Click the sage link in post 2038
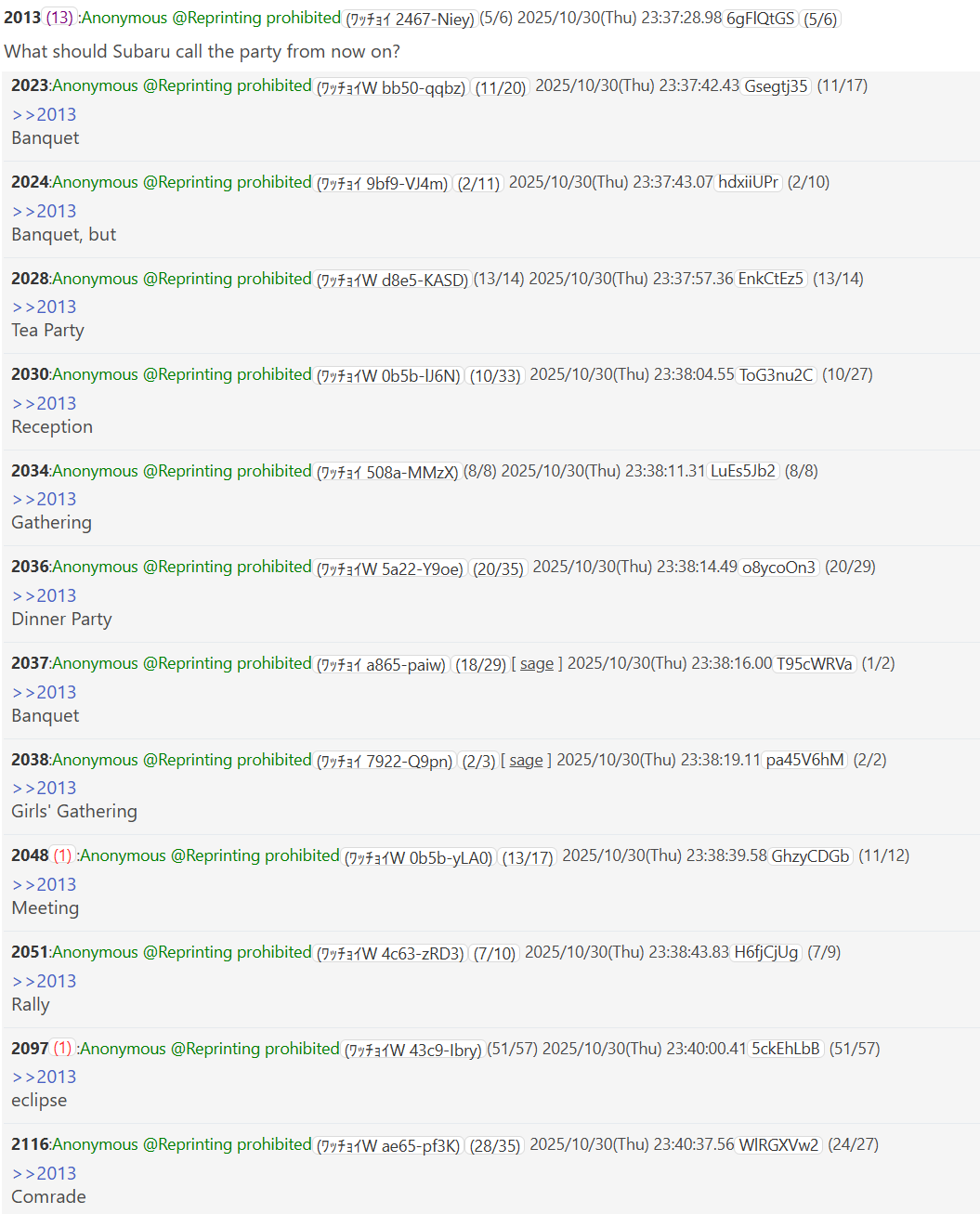980x1214 pixels. pyautogui.click(x=526, y=760)
